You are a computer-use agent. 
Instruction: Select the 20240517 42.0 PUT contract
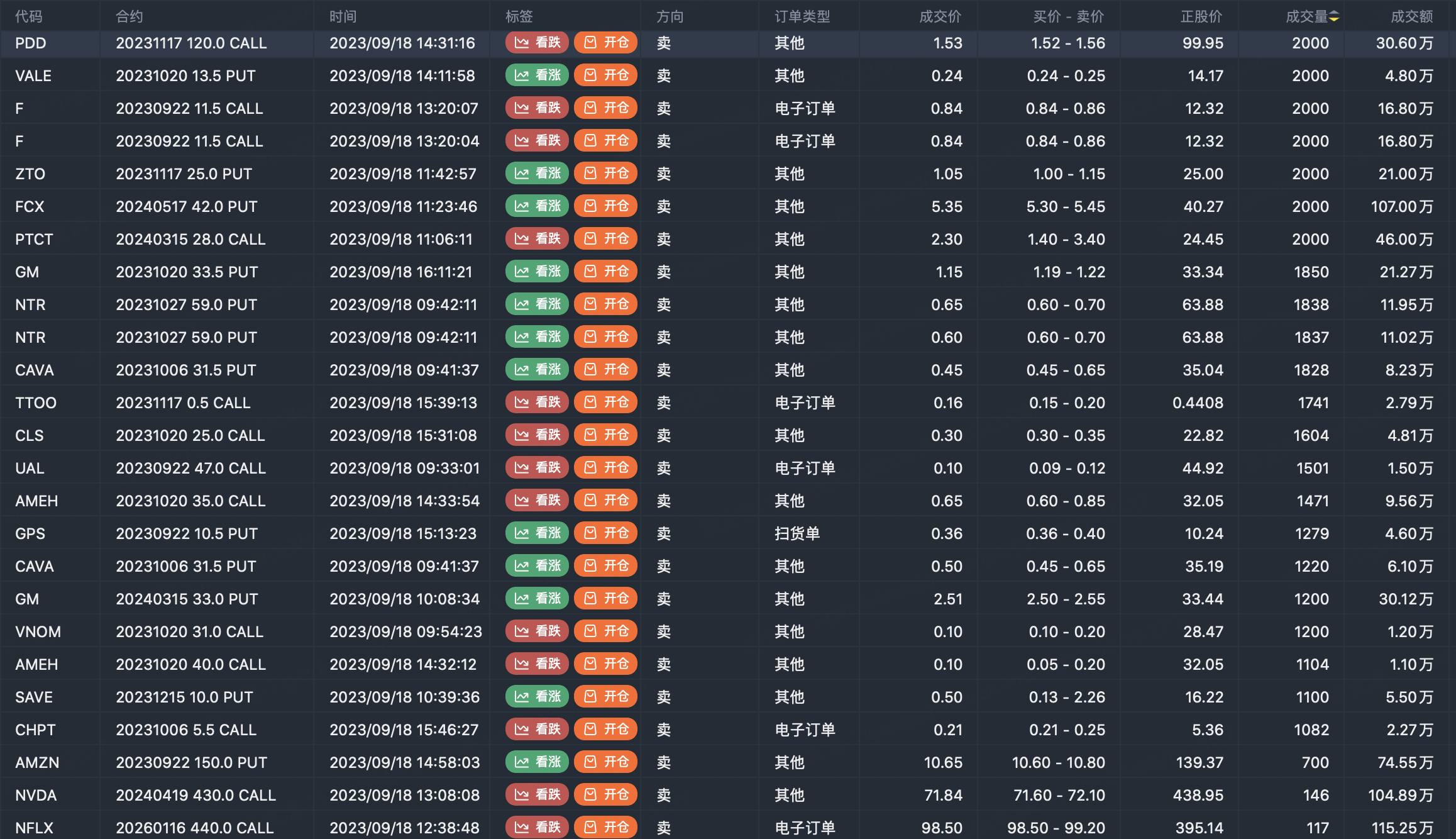pyautogui.click(x=187, y=206)
